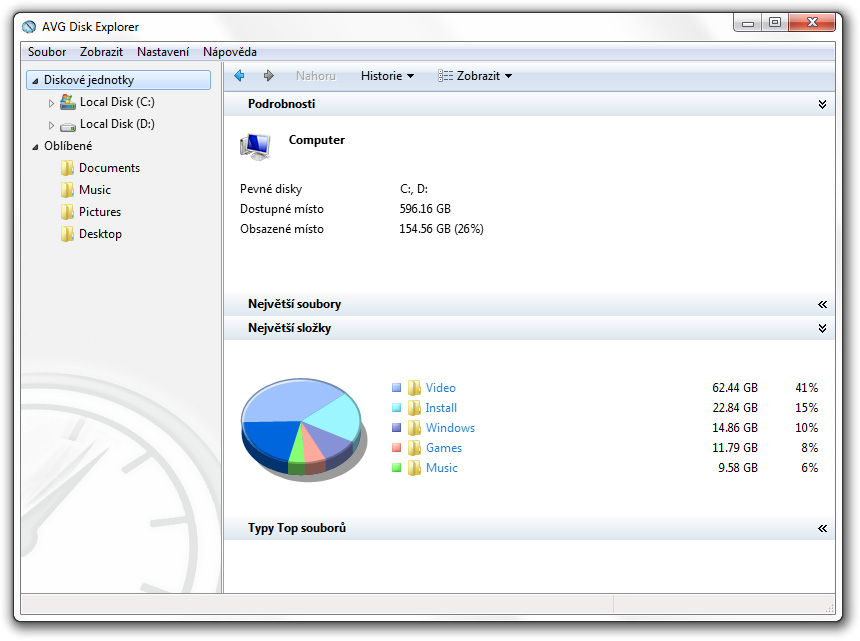Open the Nastavení menu
Screen dimensions: 860x641
[163, 52]
